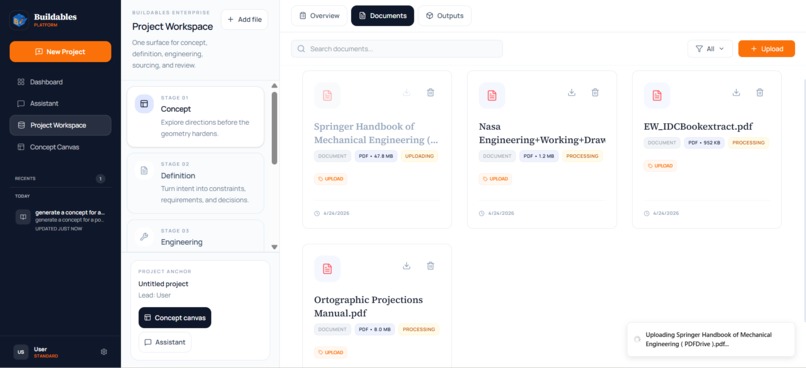Start a New Project
This screenshot has height=368, width=806.
point(60,51)
